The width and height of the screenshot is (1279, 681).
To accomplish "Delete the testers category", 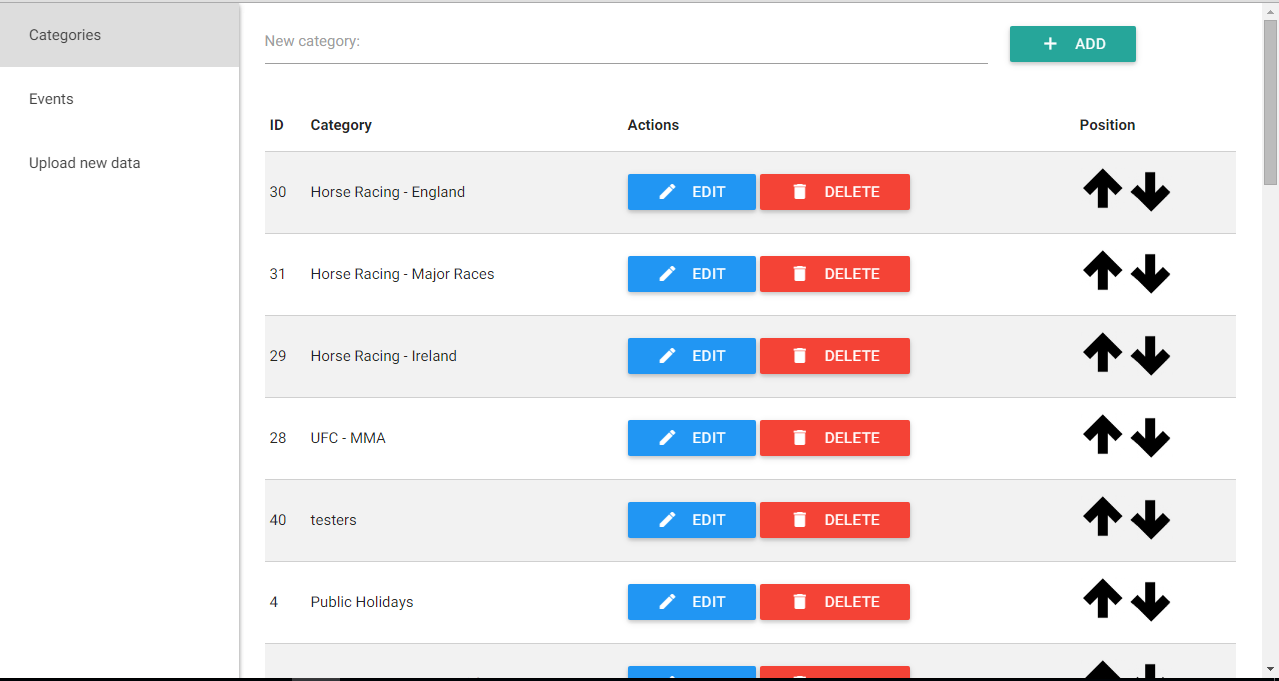I will (x=834, y=520).
